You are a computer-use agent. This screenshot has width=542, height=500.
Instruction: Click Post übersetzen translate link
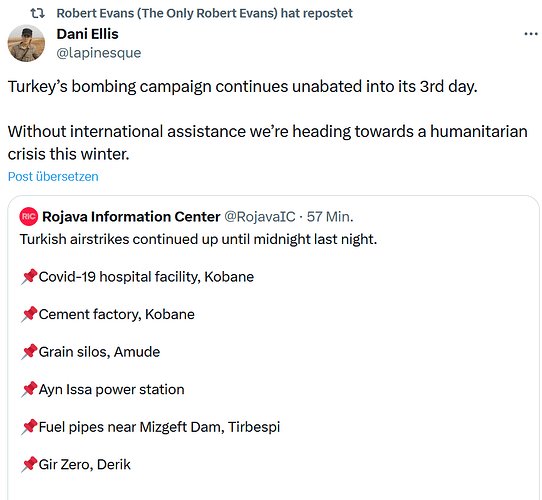53,176
